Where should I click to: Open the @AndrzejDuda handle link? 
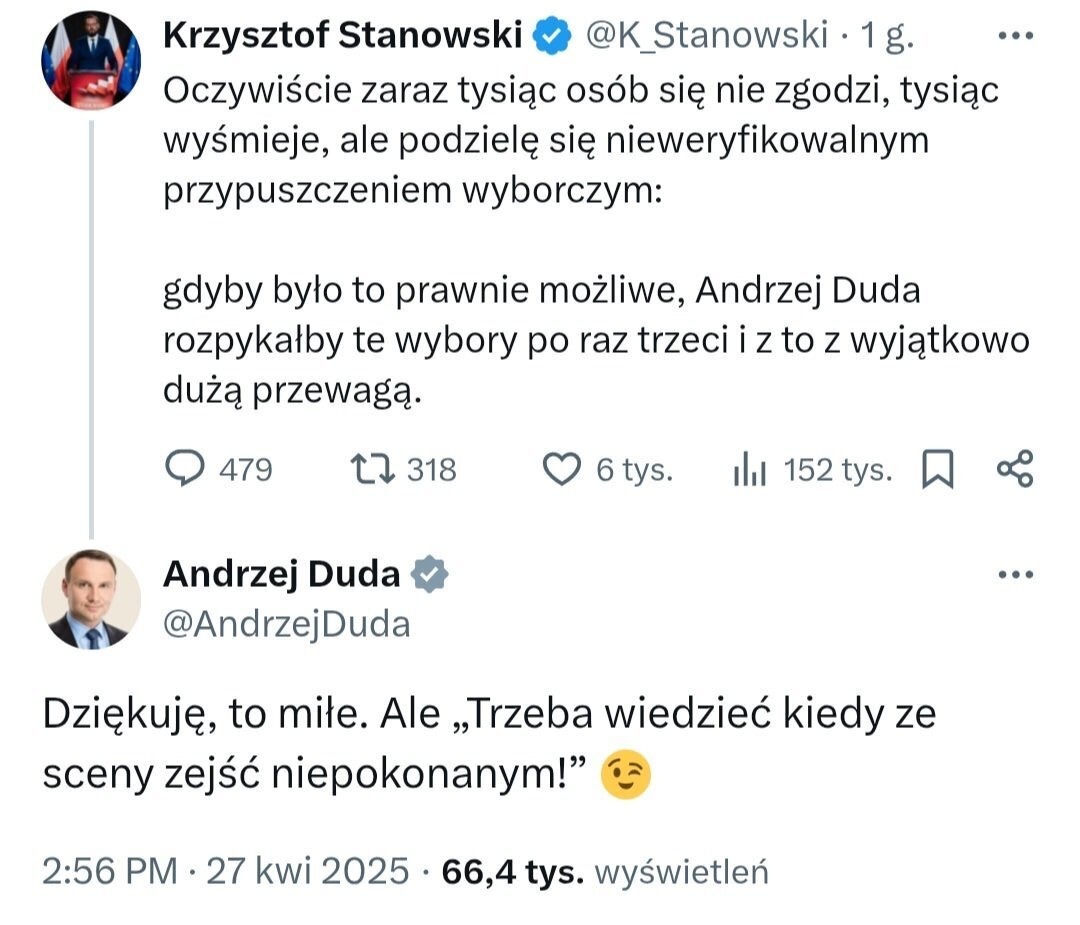pos(286,624)
